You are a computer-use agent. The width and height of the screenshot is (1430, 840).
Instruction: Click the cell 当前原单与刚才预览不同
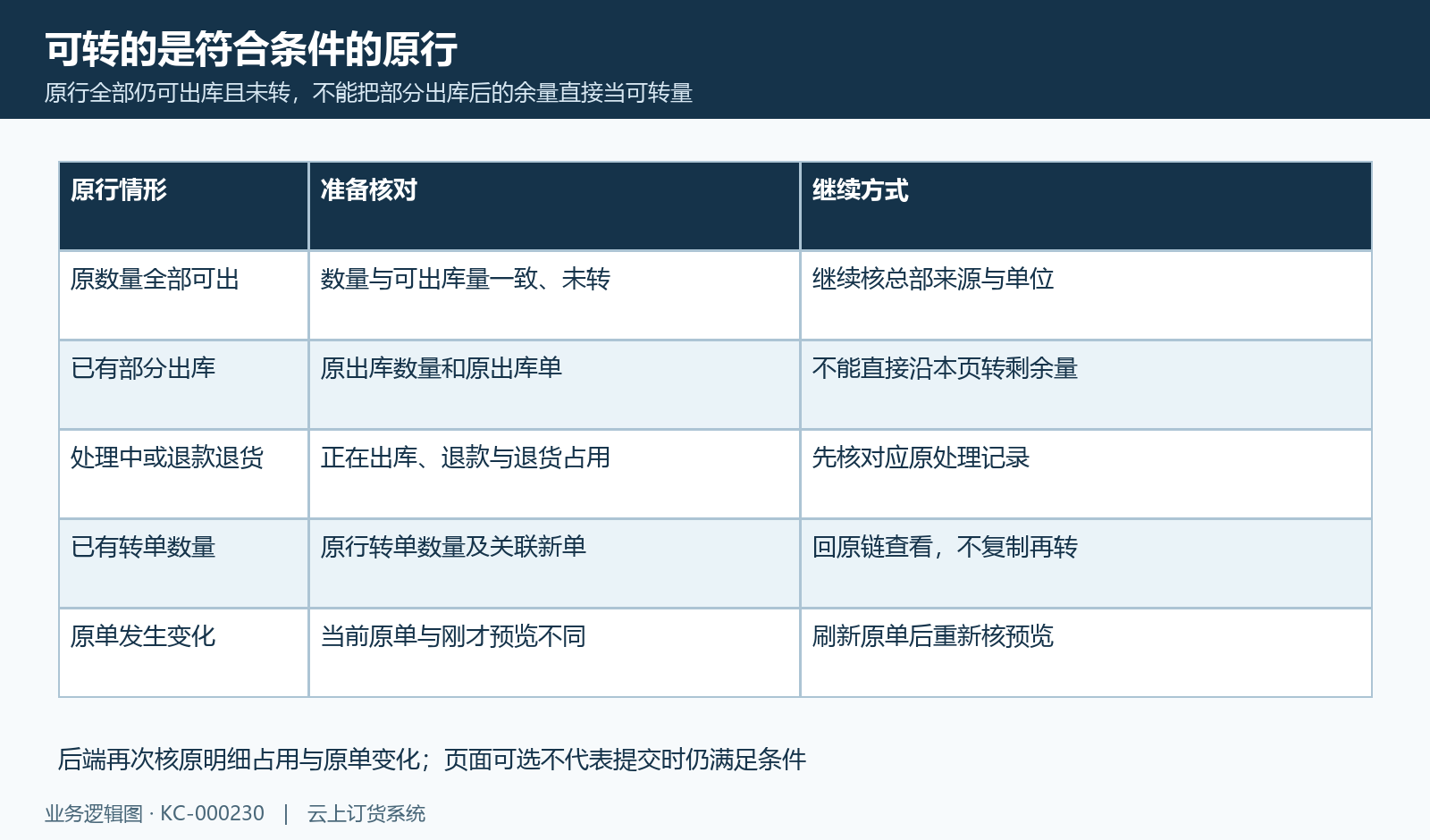pos(554,653)
